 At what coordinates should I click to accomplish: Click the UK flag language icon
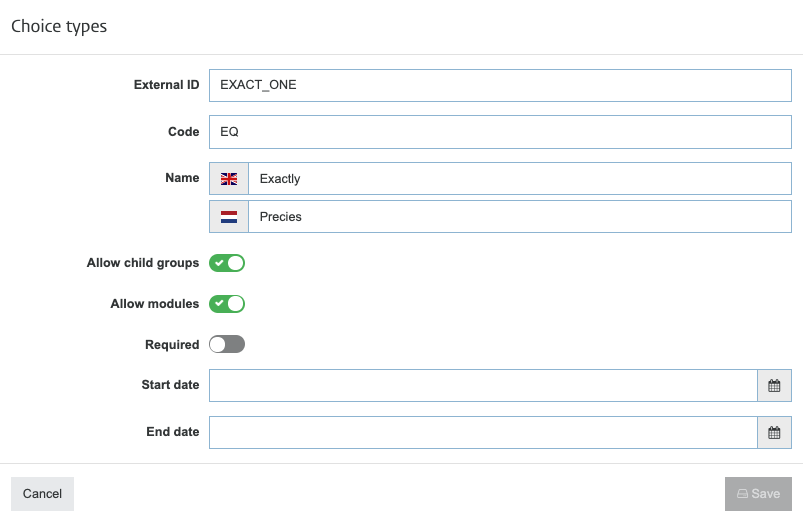tap(229, 179)
